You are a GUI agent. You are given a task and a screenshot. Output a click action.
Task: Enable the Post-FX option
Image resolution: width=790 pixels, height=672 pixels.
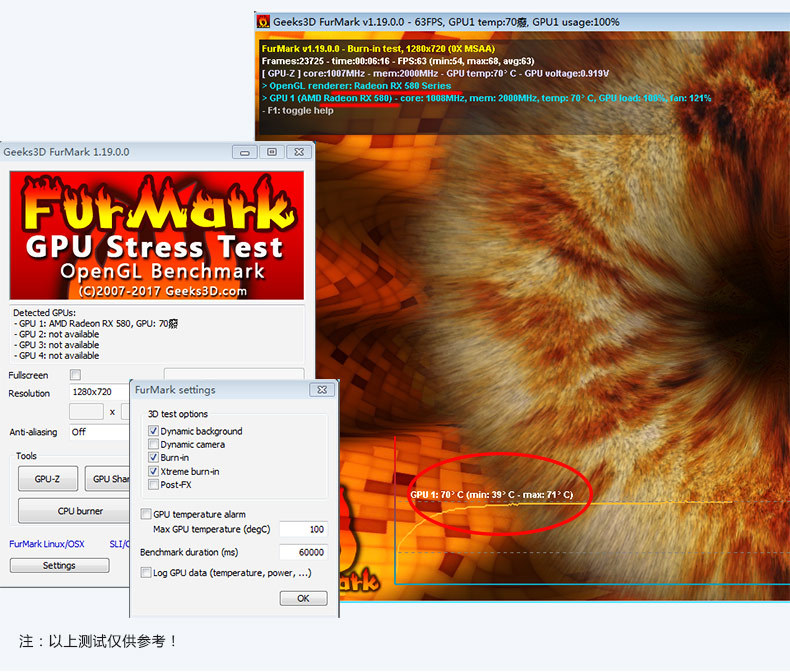[154, 485]
